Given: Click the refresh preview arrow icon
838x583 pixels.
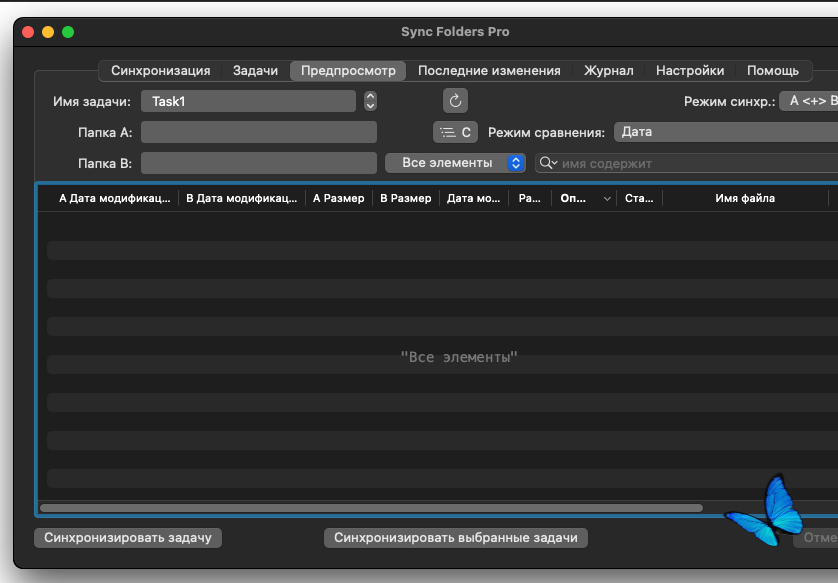Looking at the screenshot, I should [x=455, y=100].
